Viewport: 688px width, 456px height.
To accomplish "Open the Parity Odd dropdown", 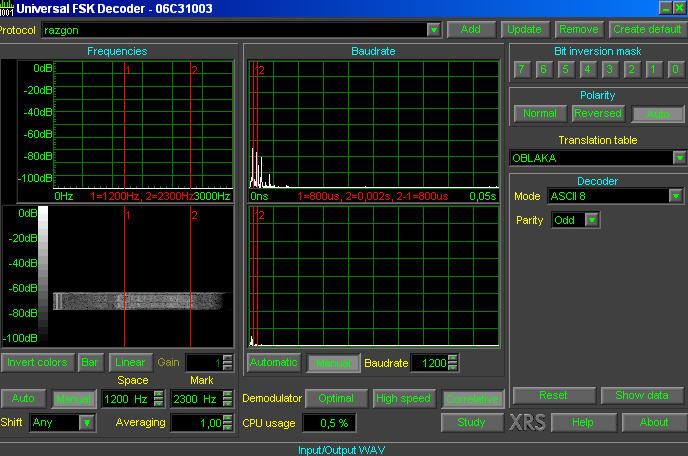I will click(x=592, y=219).
